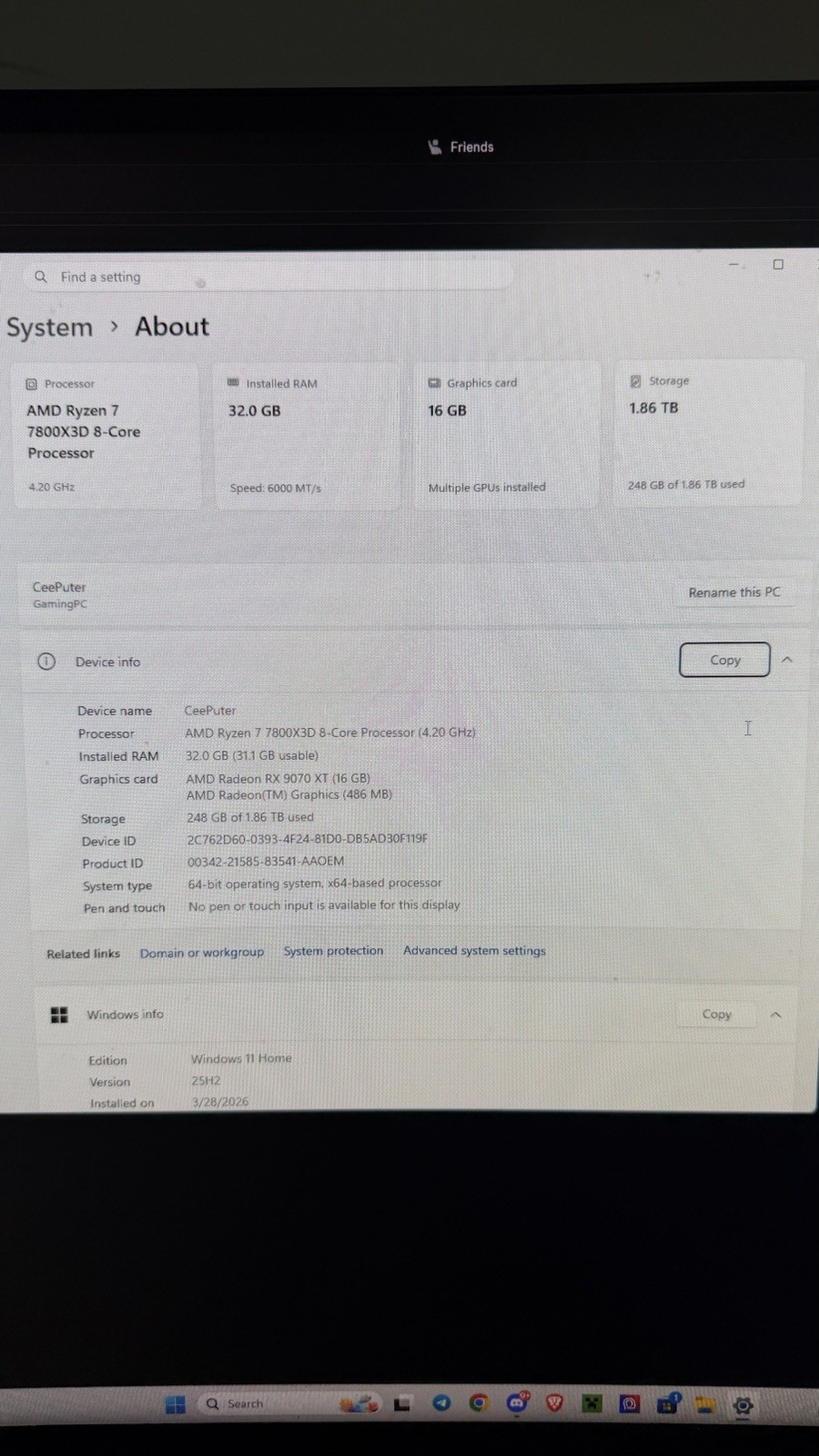This screenshot has width=819, height=1456.
Task: Open the purple app icon beside Minecraft
Action: click(630, 1404)
